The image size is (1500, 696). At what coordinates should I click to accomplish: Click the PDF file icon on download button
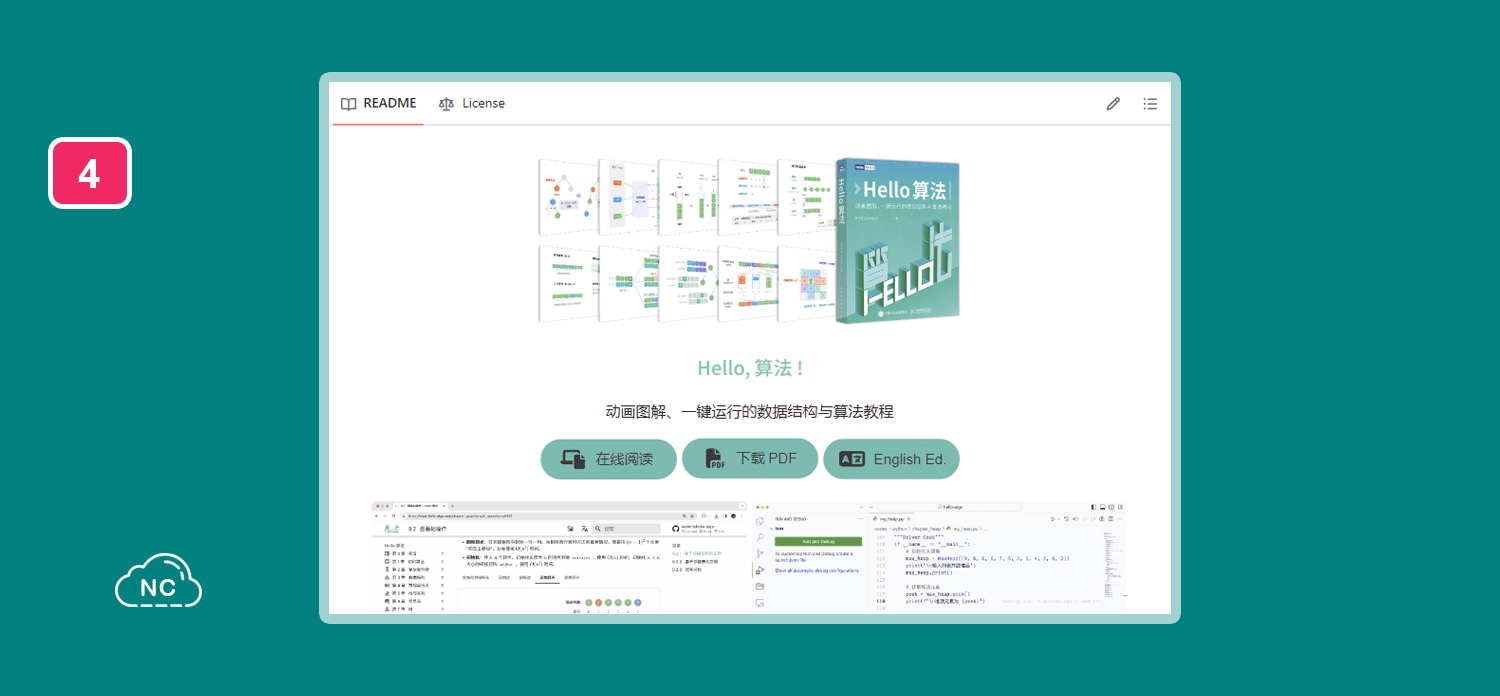coord(714,459)
